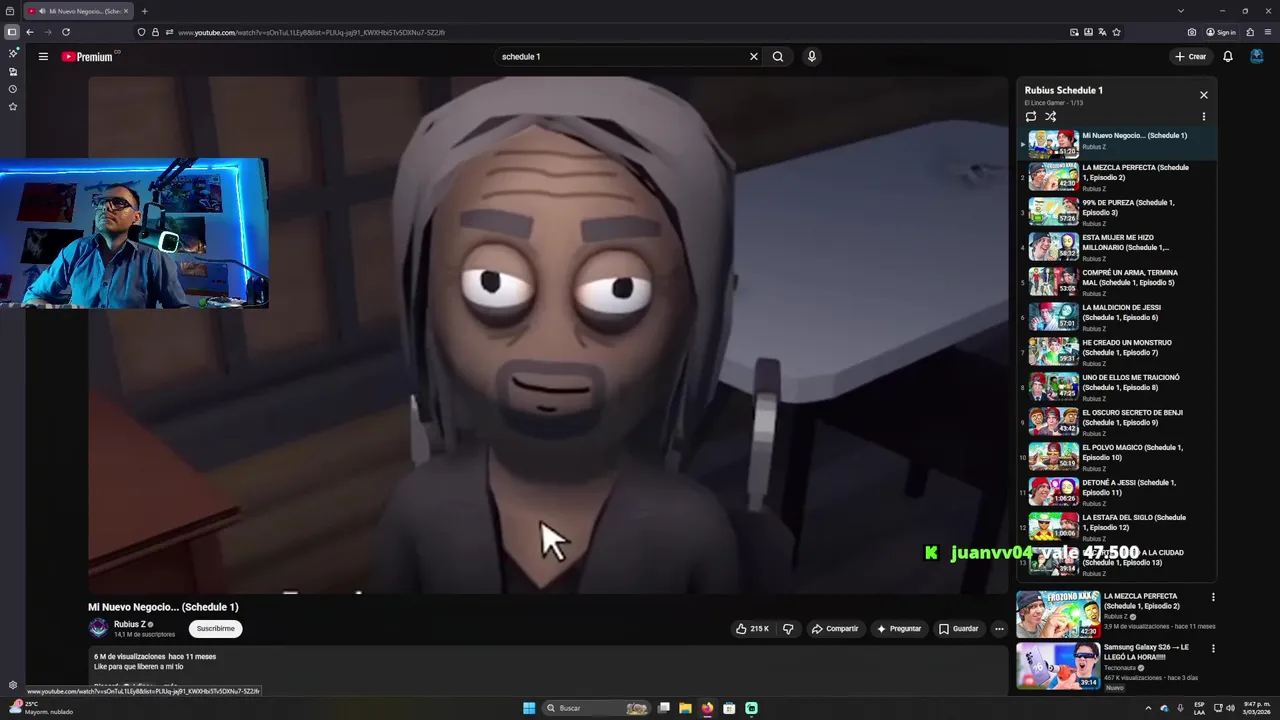Play DETONÉ A JESSI Episodio 11

(x=1118, y=492)
